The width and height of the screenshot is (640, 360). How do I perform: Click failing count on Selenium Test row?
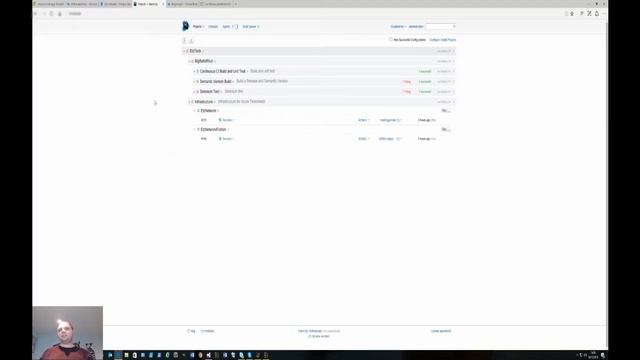[x=407, y=92]
